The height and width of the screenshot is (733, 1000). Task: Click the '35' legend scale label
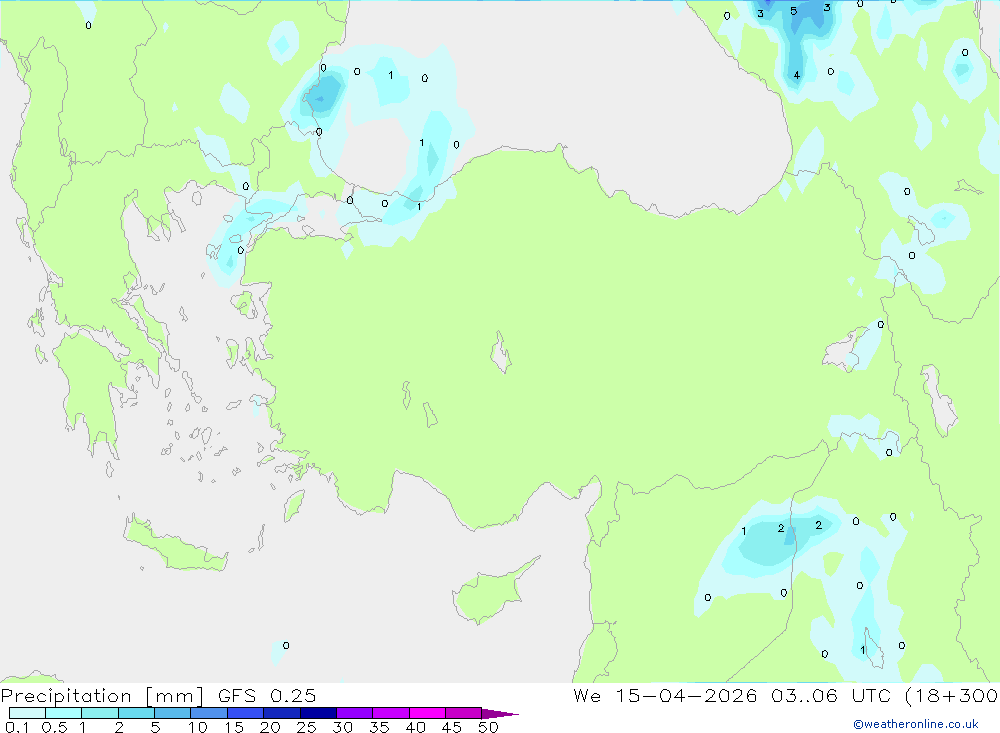(379, 727)
